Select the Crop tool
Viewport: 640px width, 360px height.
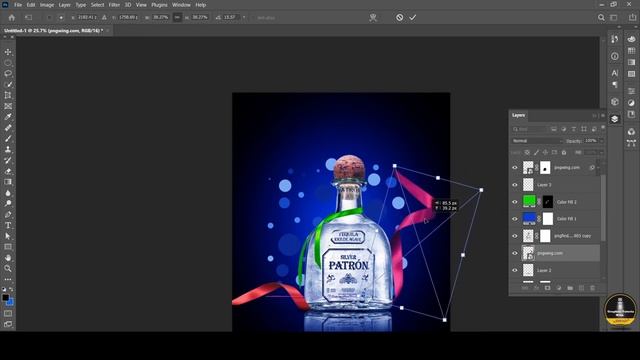pyautogui.click(x=8, y=95)
